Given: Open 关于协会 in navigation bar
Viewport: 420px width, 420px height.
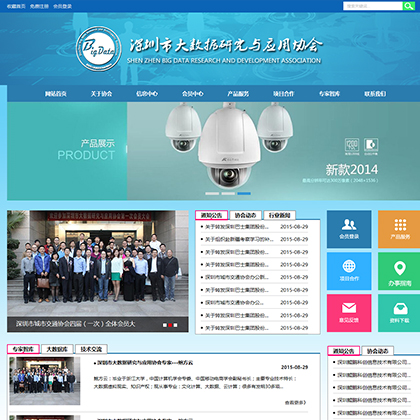Looking at the screenshot, I should click(101, 94).
